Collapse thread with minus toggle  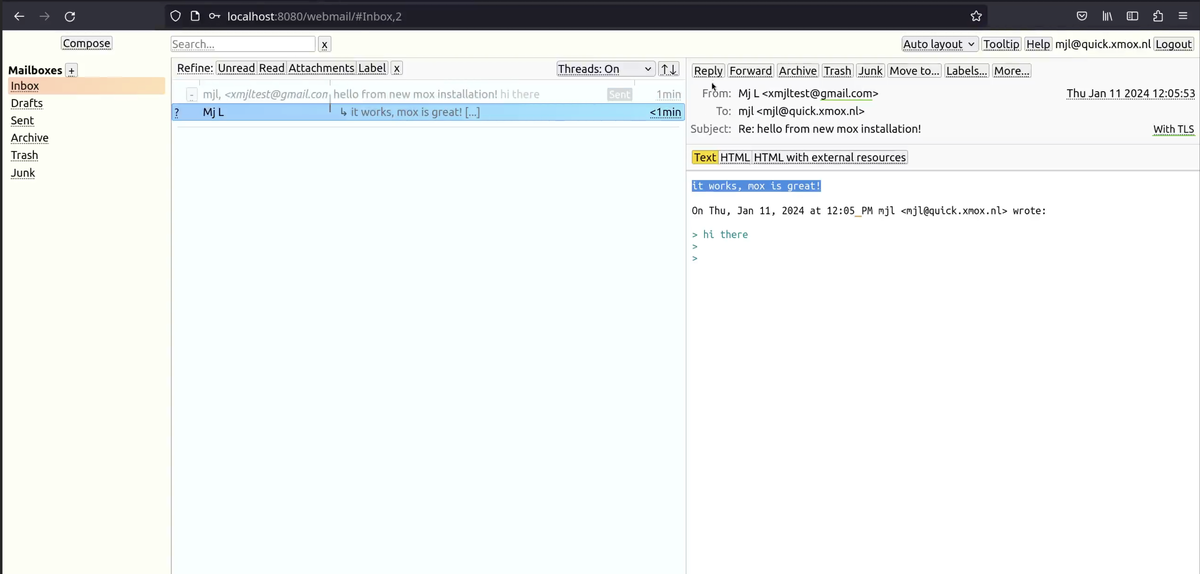coord(191,94)
